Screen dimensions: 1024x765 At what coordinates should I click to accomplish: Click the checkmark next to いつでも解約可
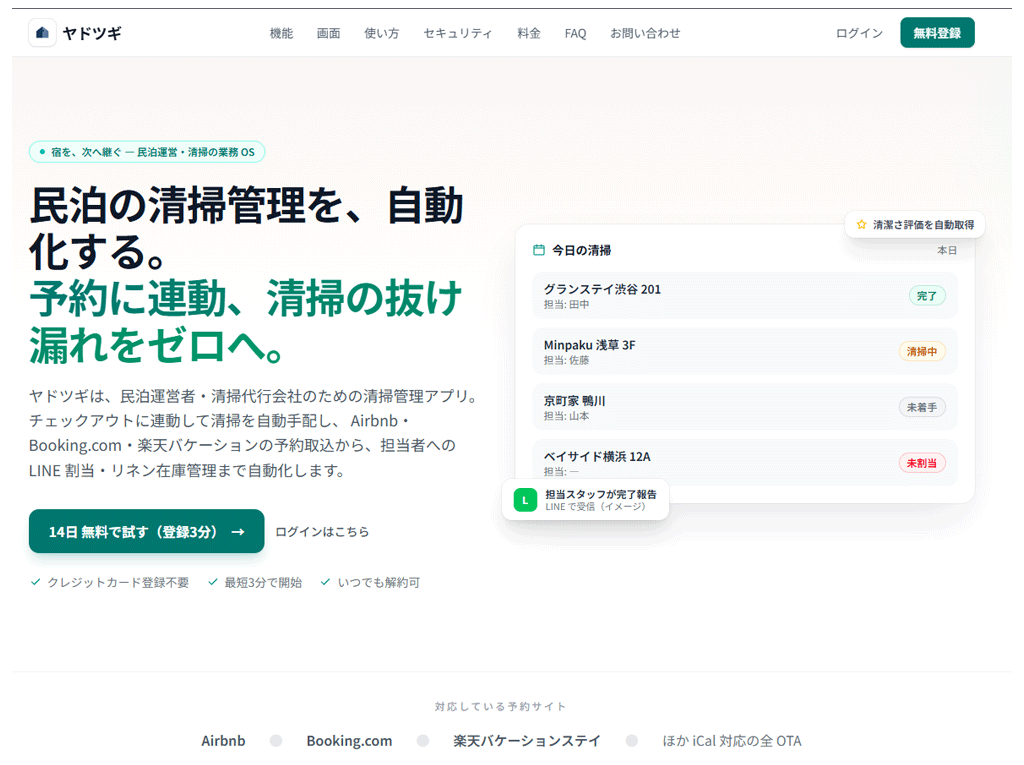point(325,582)
